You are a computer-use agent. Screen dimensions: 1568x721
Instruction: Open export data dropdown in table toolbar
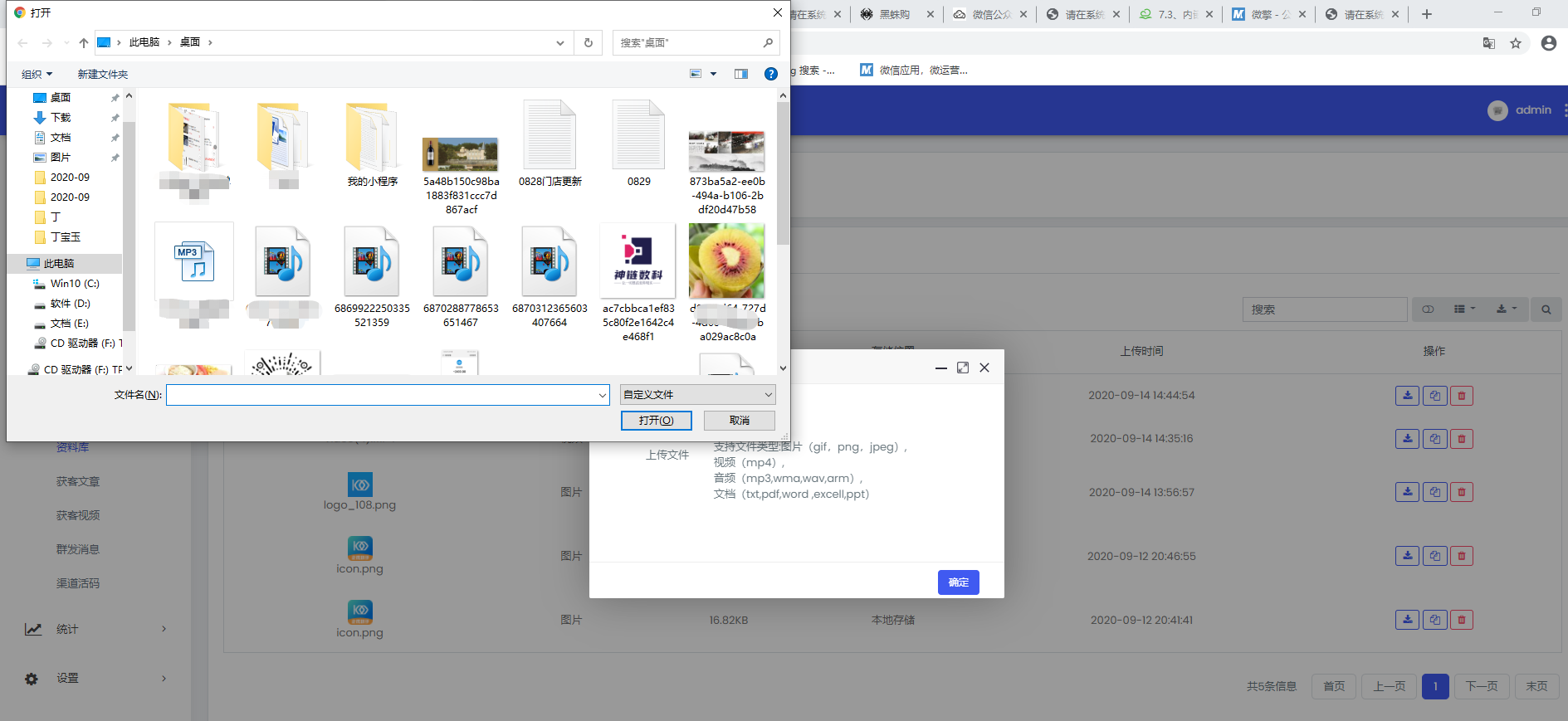coord(1506,309)
